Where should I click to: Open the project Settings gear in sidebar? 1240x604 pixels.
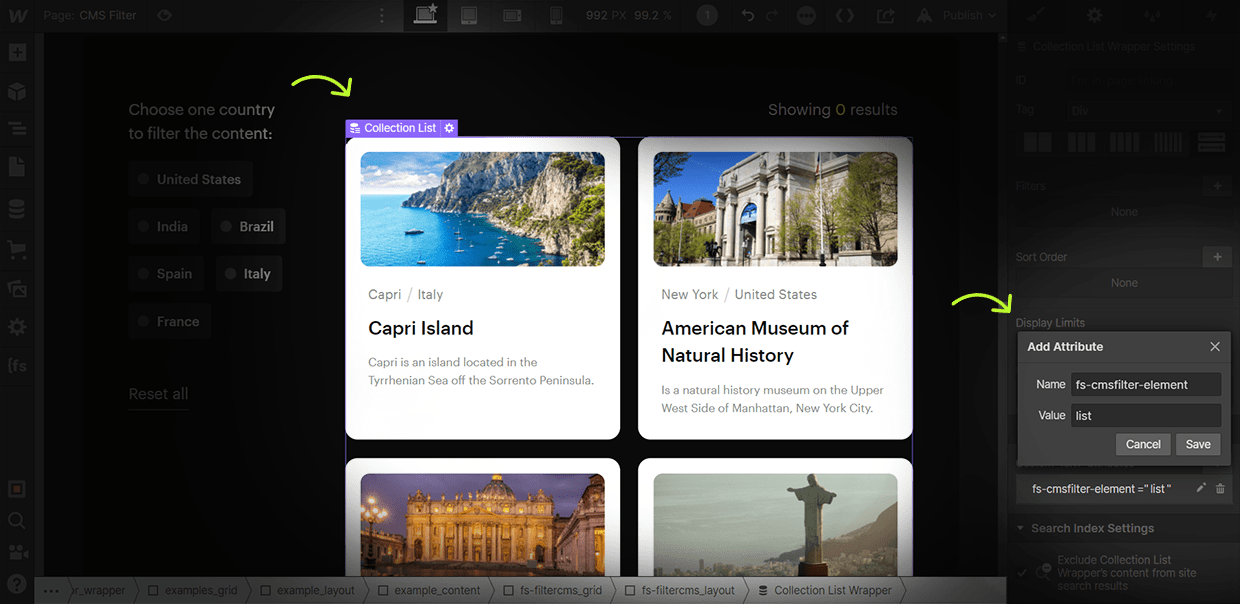[x=17, y=327]
